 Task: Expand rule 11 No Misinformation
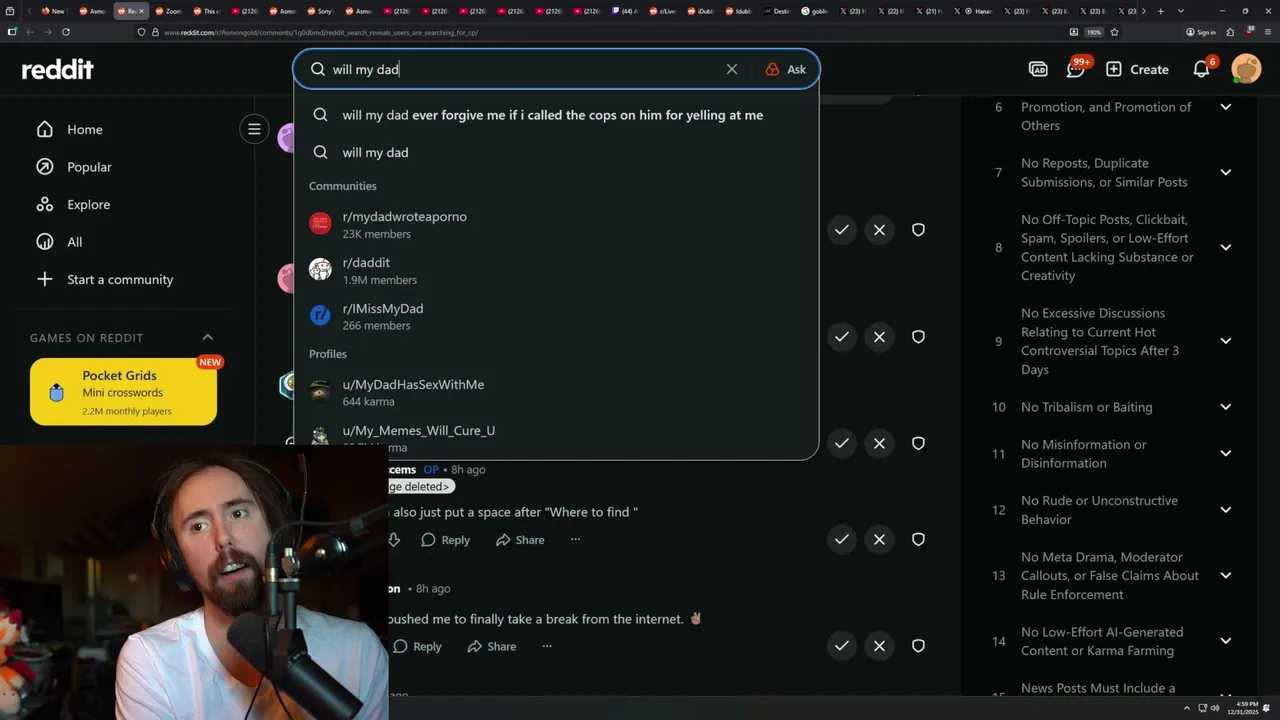coord(1226,453)
